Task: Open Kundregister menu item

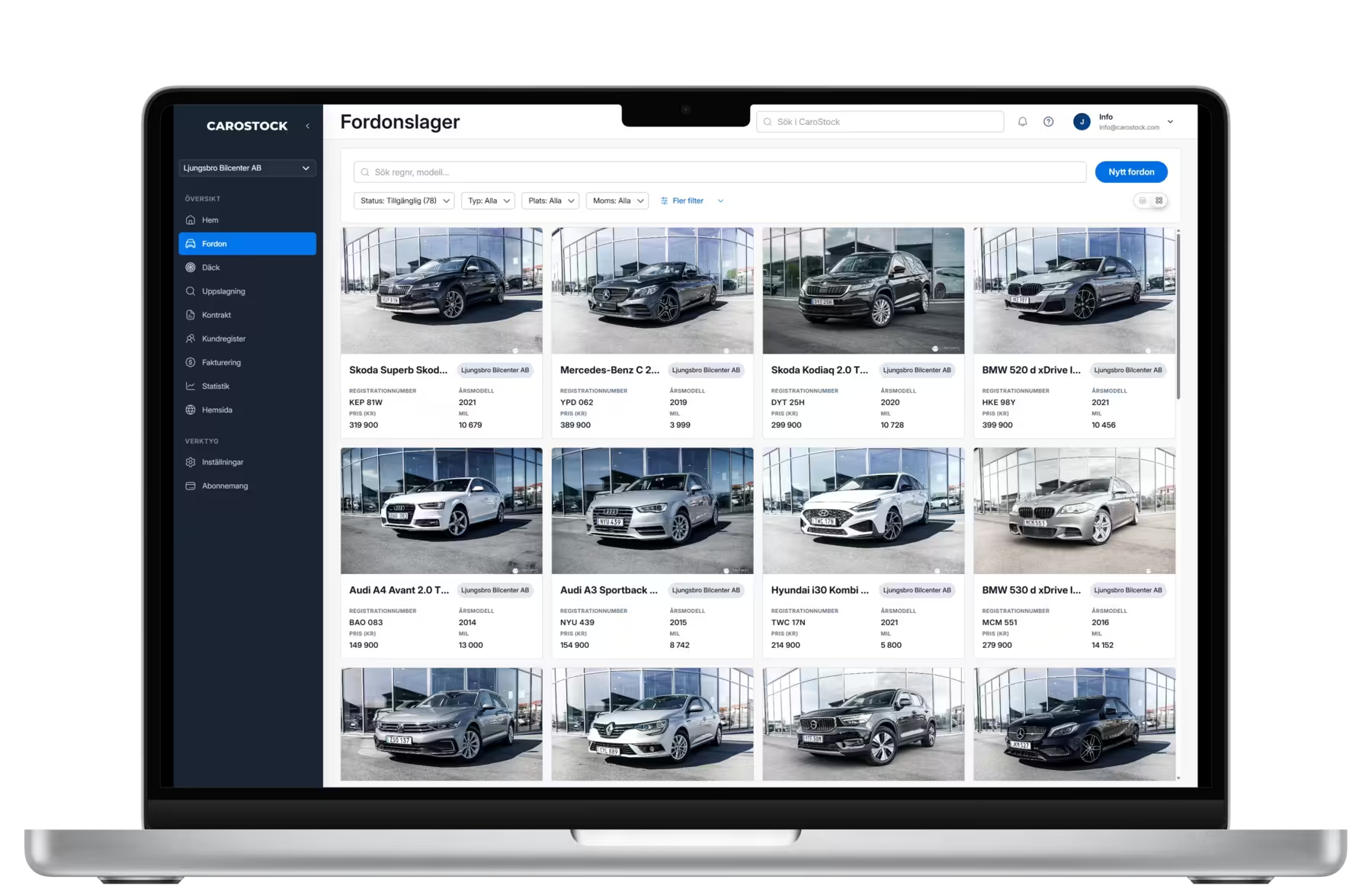Action: tap(247, 339)
